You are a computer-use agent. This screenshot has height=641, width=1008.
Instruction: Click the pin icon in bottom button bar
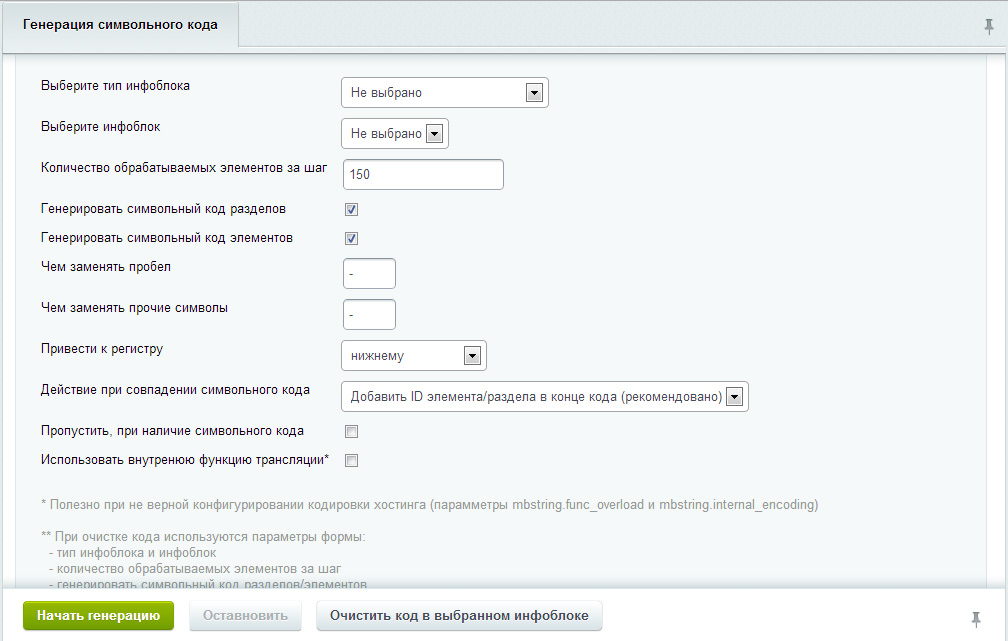976,617
